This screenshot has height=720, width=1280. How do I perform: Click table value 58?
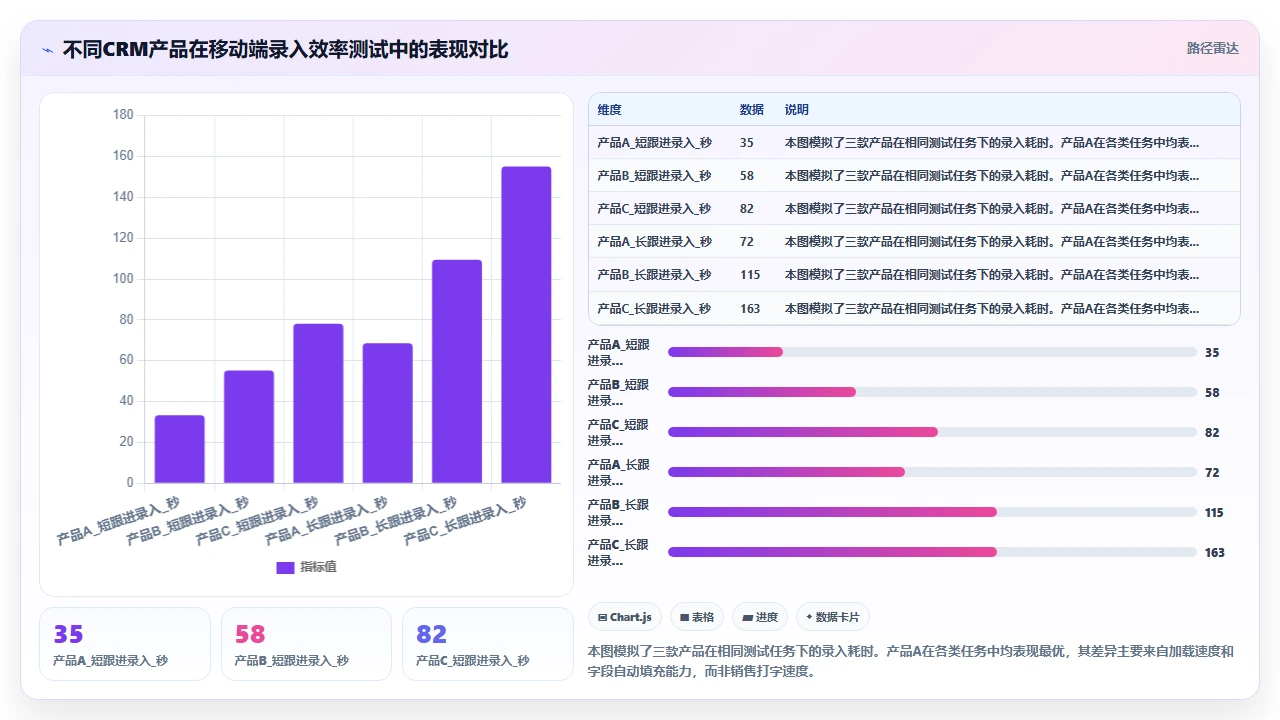pyautogui.click(x=747, y=175)
